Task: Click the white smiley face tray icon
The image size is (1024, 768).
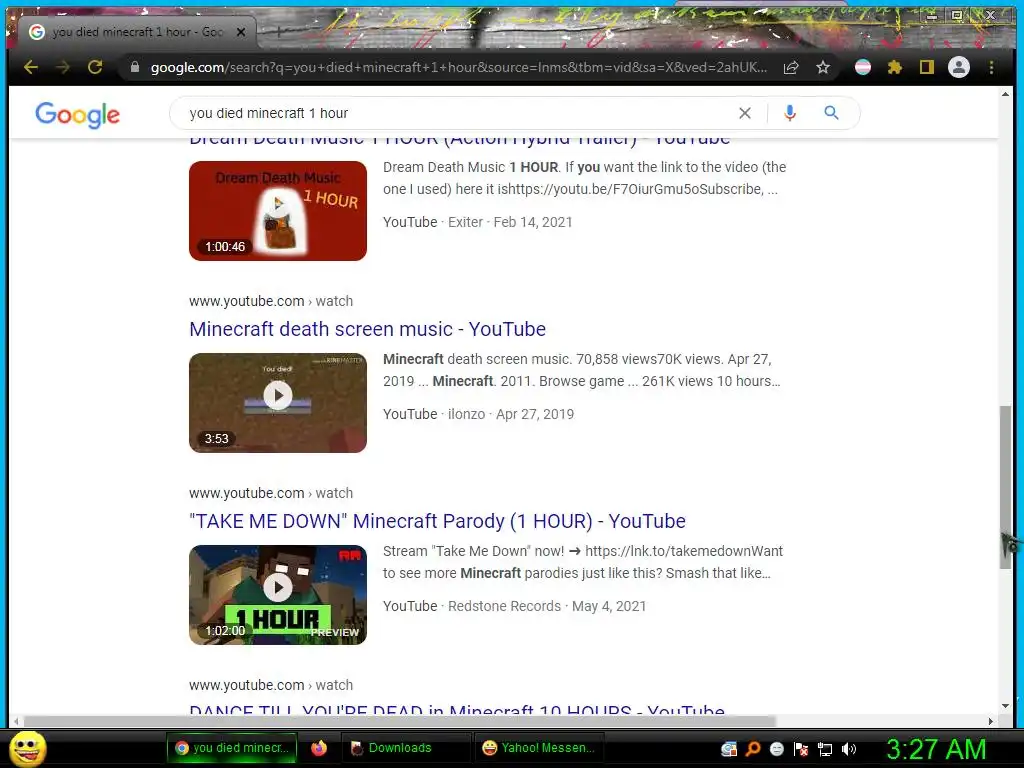Action: click(x=776, y=749)
